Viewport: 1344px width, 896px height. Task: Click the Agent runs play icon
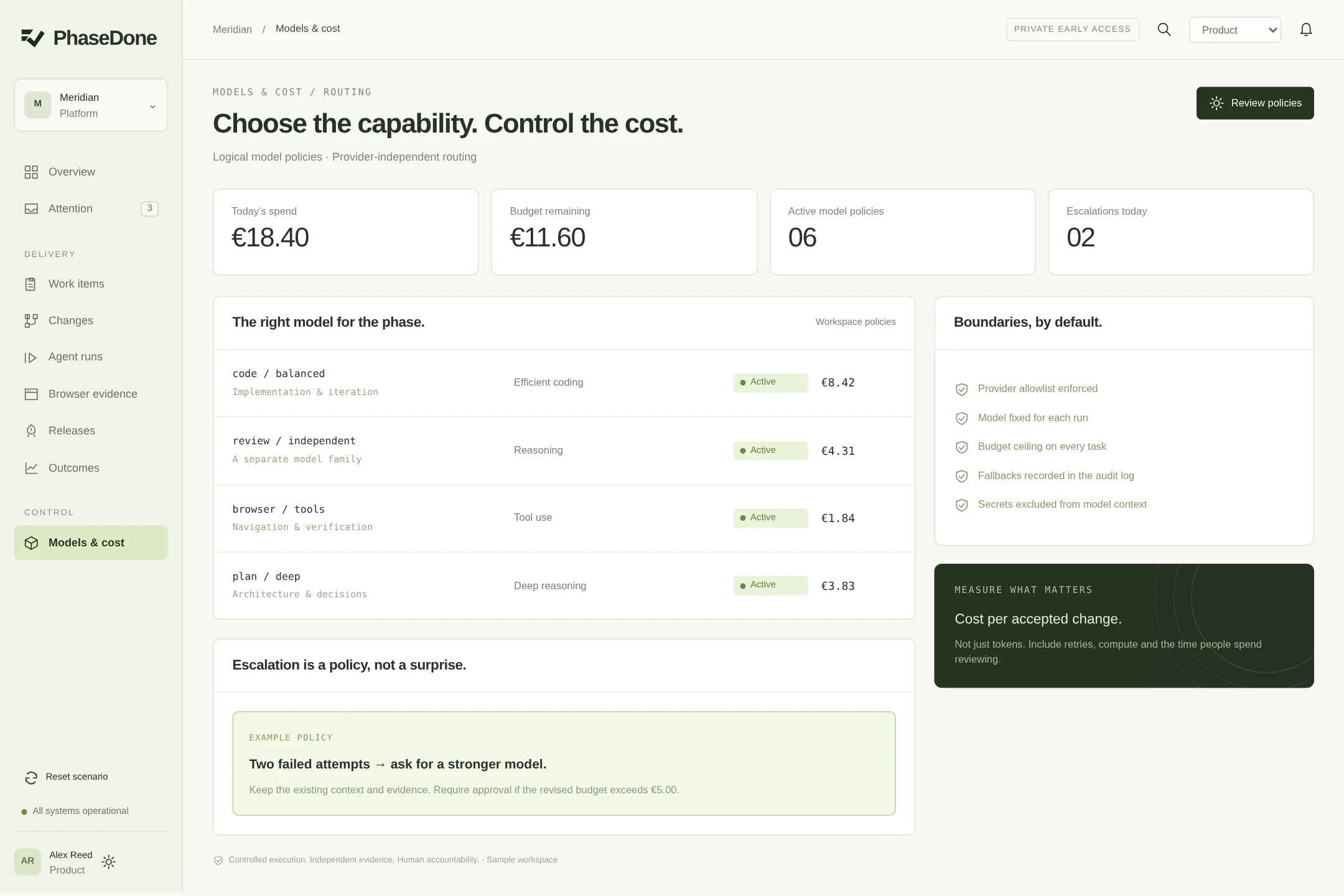click(31, 358)
